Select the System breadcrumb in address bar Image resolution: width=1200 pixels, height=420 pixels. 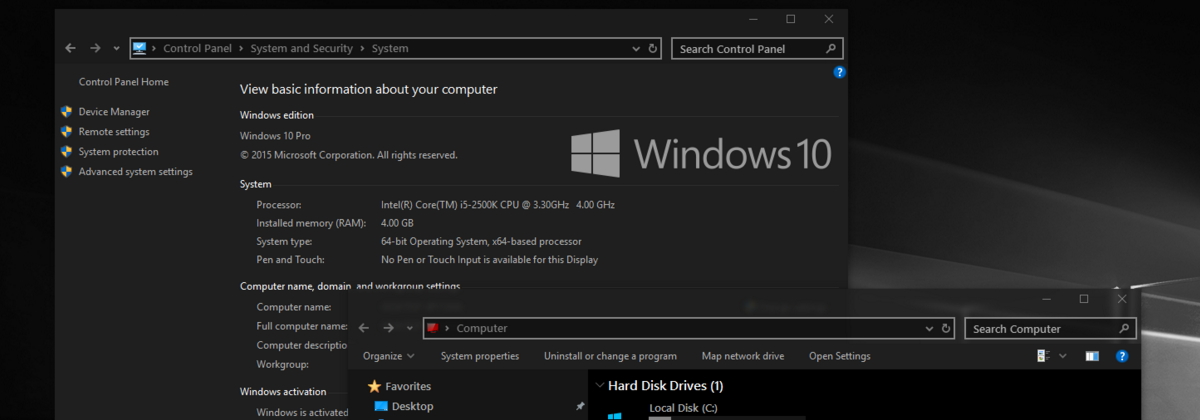pos(390,48)
